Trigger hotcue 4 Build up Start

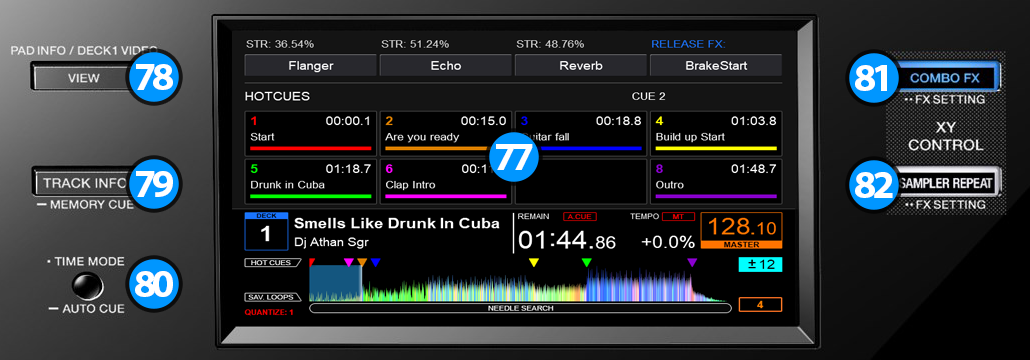pos(716,133)
